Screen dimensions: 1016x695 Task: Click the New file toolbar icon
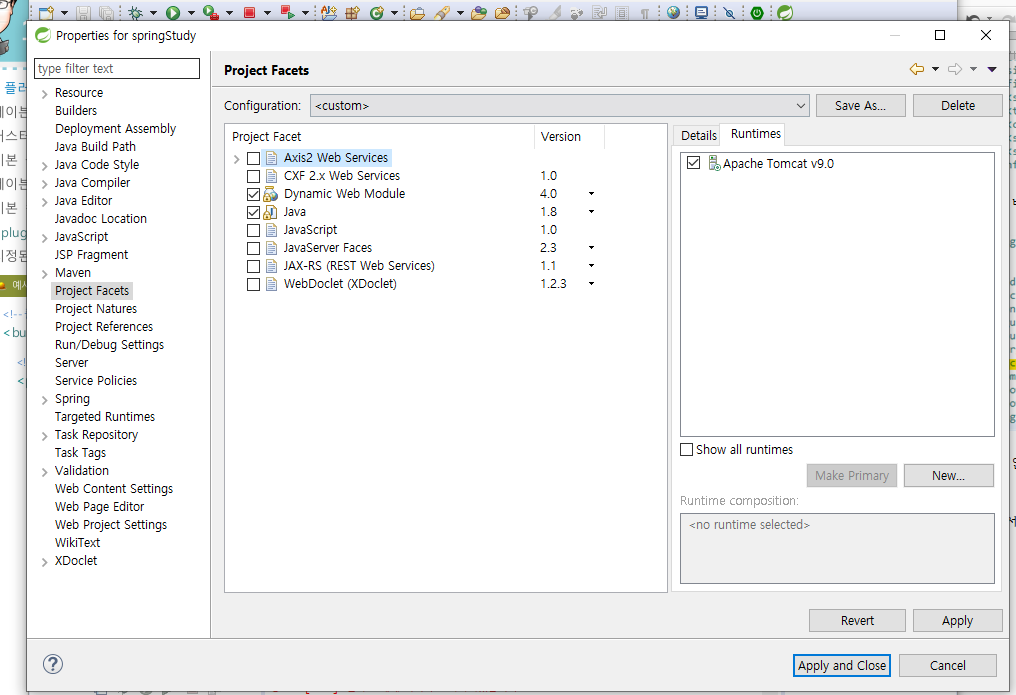(46, 12)
